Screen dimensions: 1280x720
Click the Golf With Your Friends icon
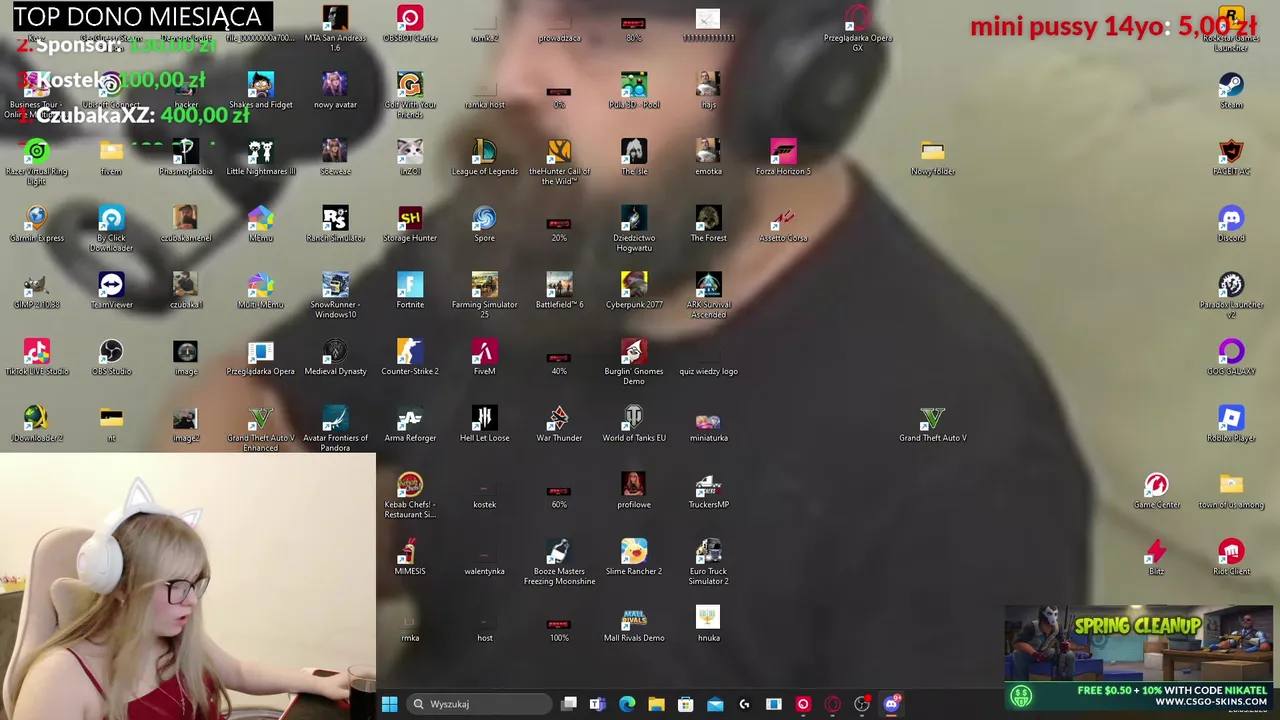(410, 85)
